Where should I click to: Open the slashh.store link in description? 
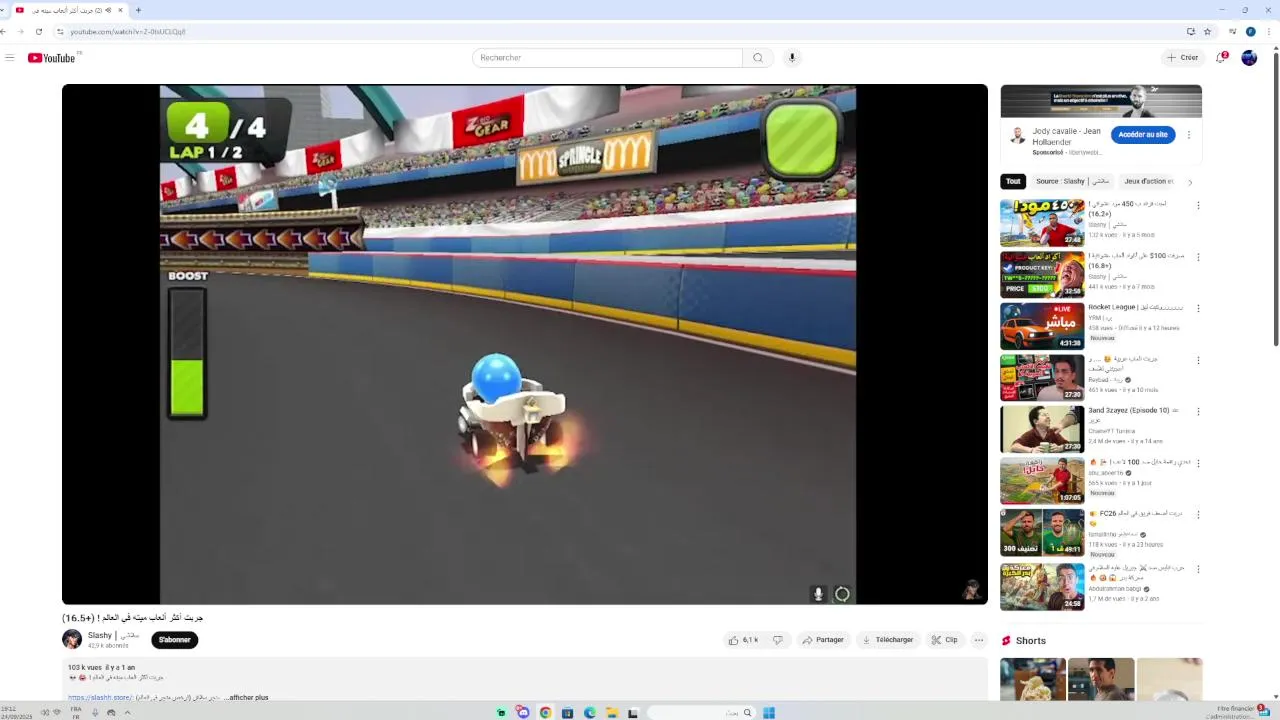coord(100,697)
